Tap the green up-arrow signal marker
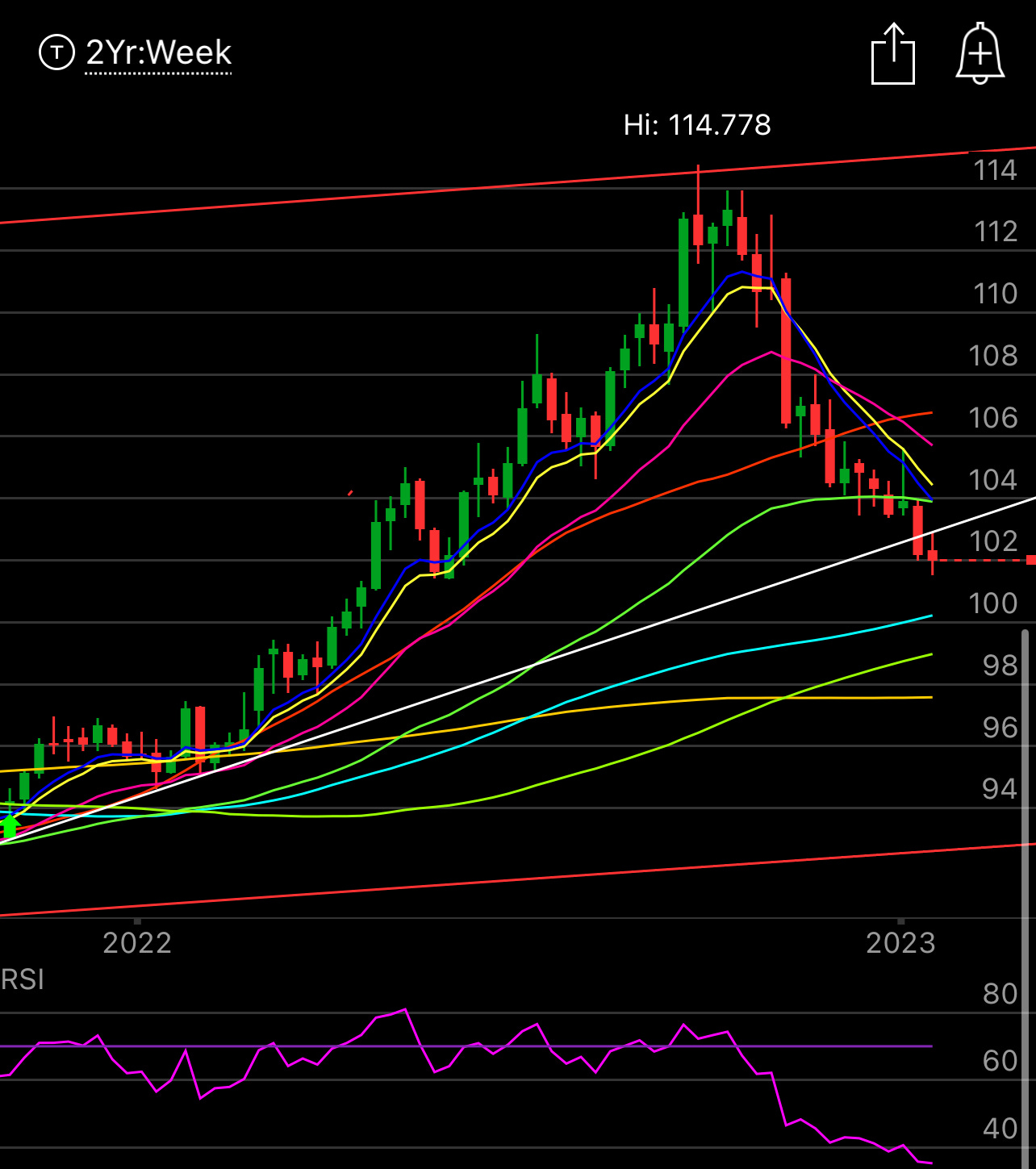The height and width of the screenshot is (1169, 1036). (x=10, y=827)
